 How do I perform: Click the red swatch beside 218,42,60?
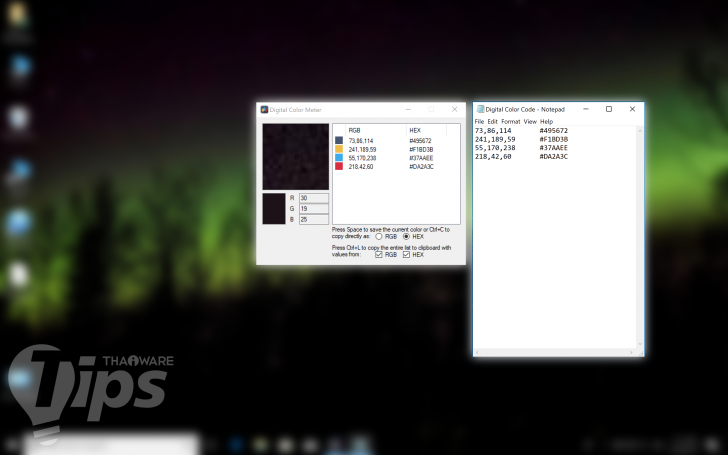[339, 166]
